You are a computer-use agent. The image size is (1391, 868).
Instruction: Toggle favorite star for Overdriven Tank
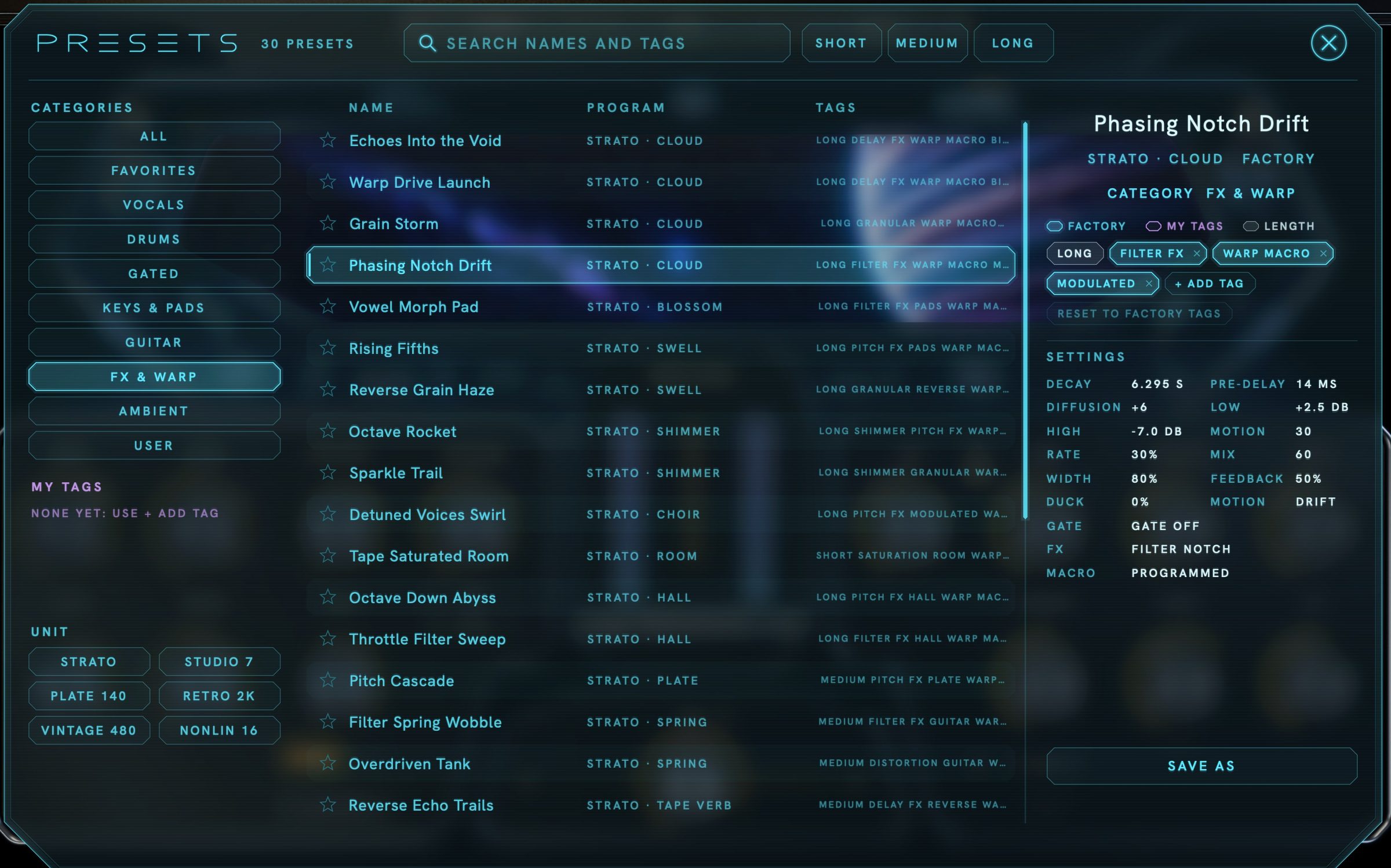click(x=328, y=763)
